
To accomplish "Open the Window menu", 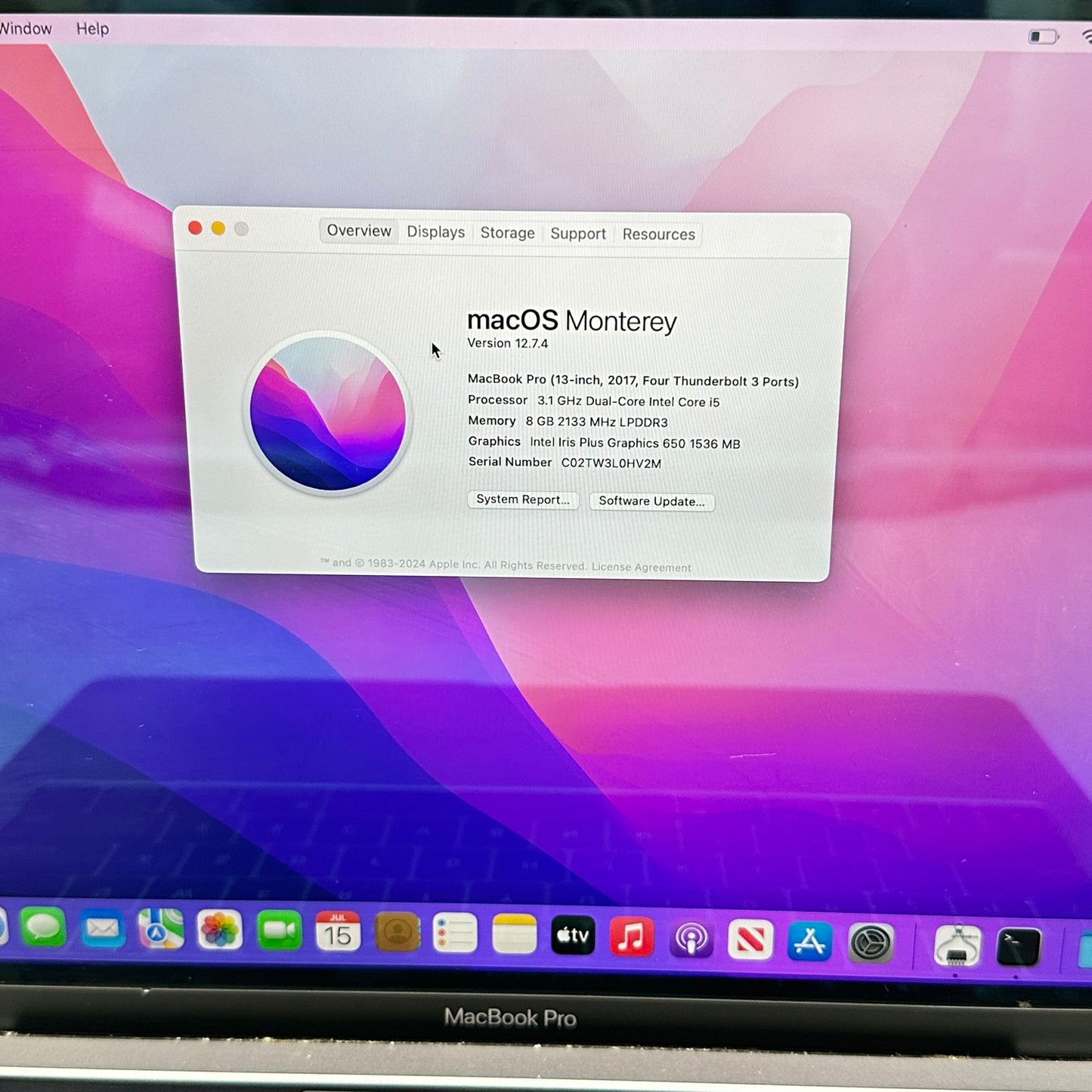I will (26, 29).
